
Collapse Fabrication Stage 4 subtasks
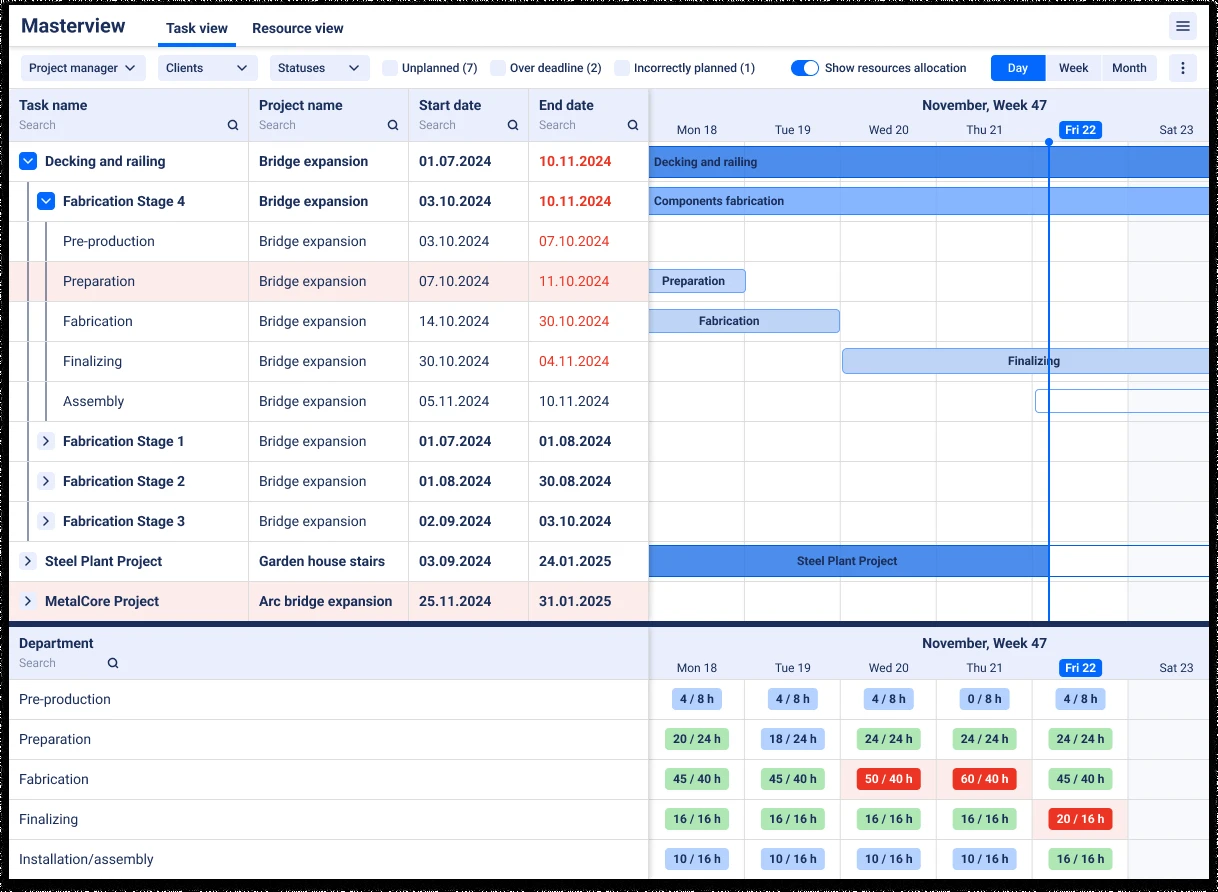pos(46,201)
